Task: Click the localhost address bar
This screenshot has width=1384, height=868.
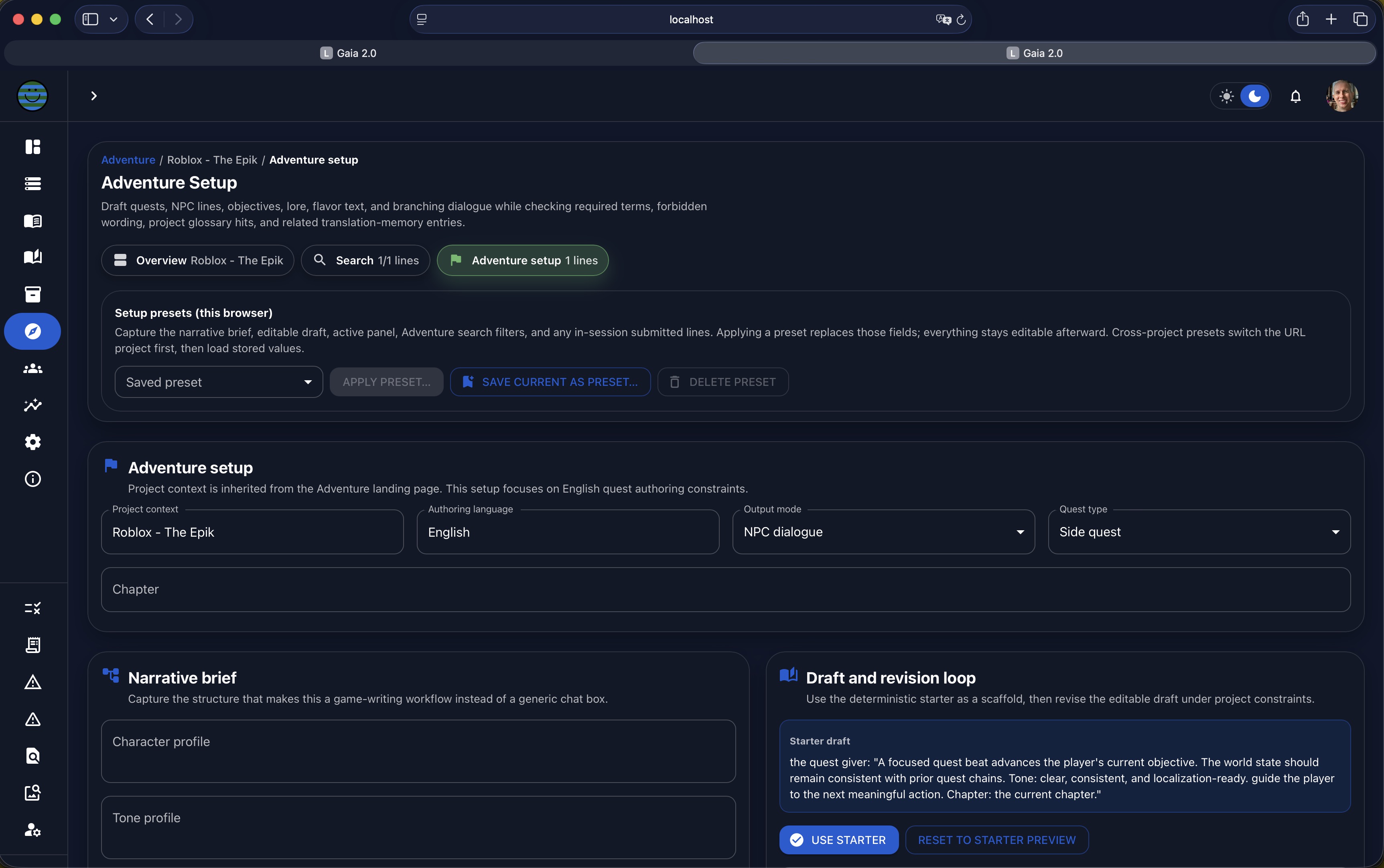Action: 690,20
